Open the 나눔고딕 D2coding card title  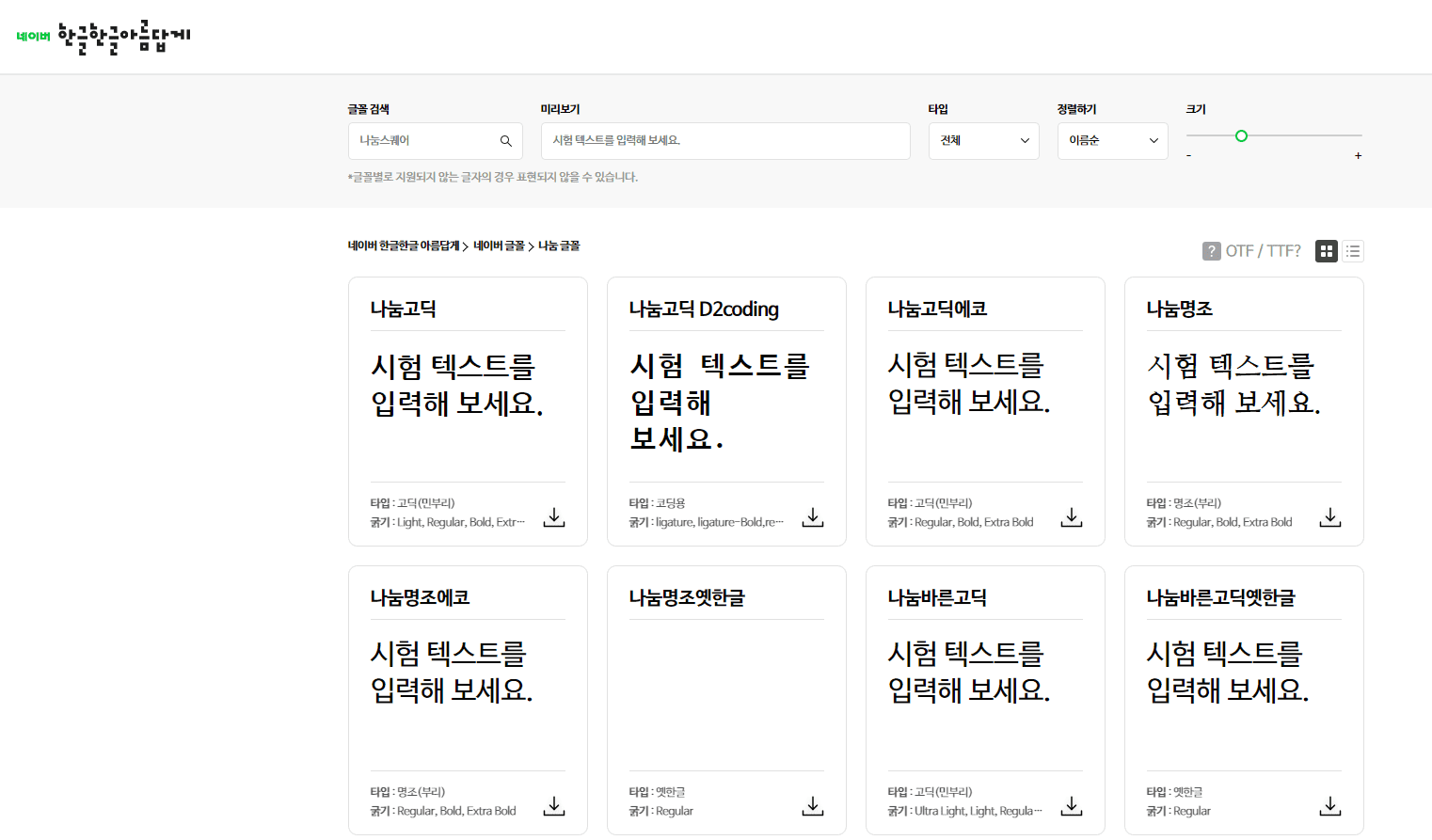pos(704,309)
